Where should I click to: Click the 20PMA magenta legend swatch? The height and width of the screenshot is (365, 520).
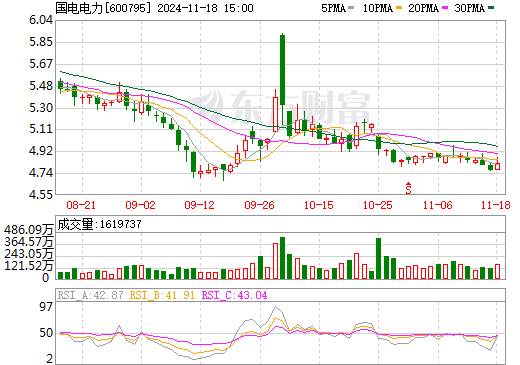[445, 8]
